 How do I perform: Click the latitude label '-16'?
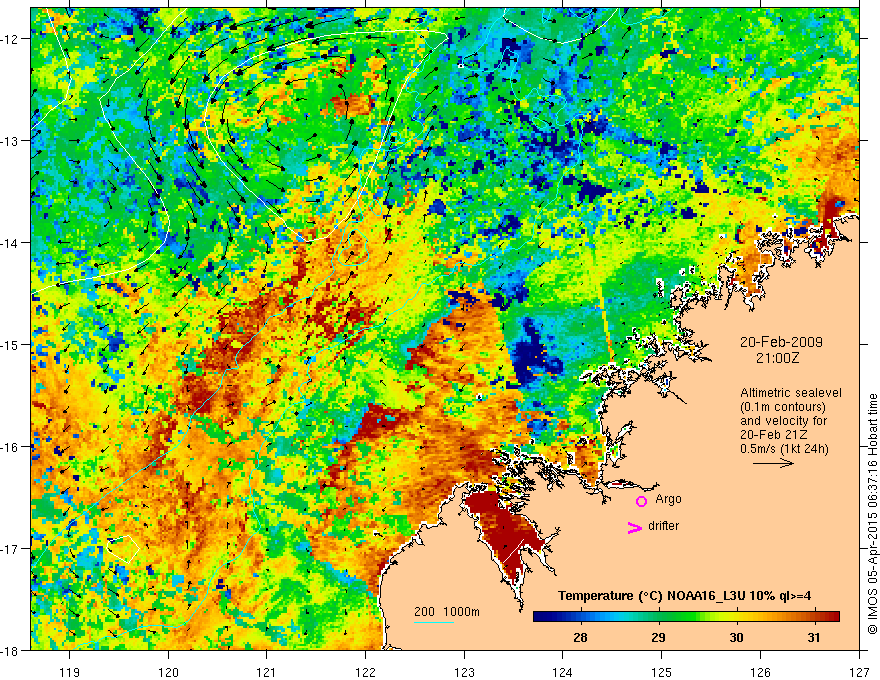pyautogui.click(x=11, y=447)
